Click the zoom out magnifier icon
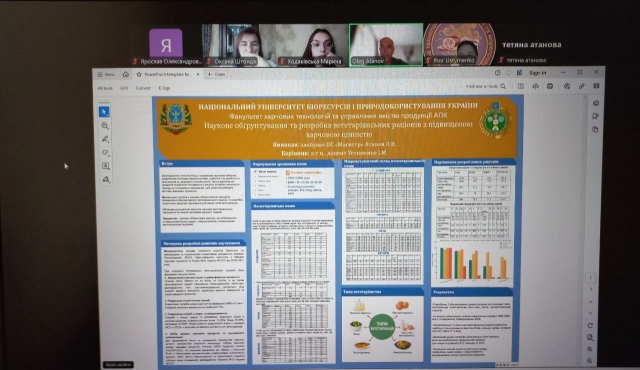Viewport: 640px width, 370px height. 589,361
